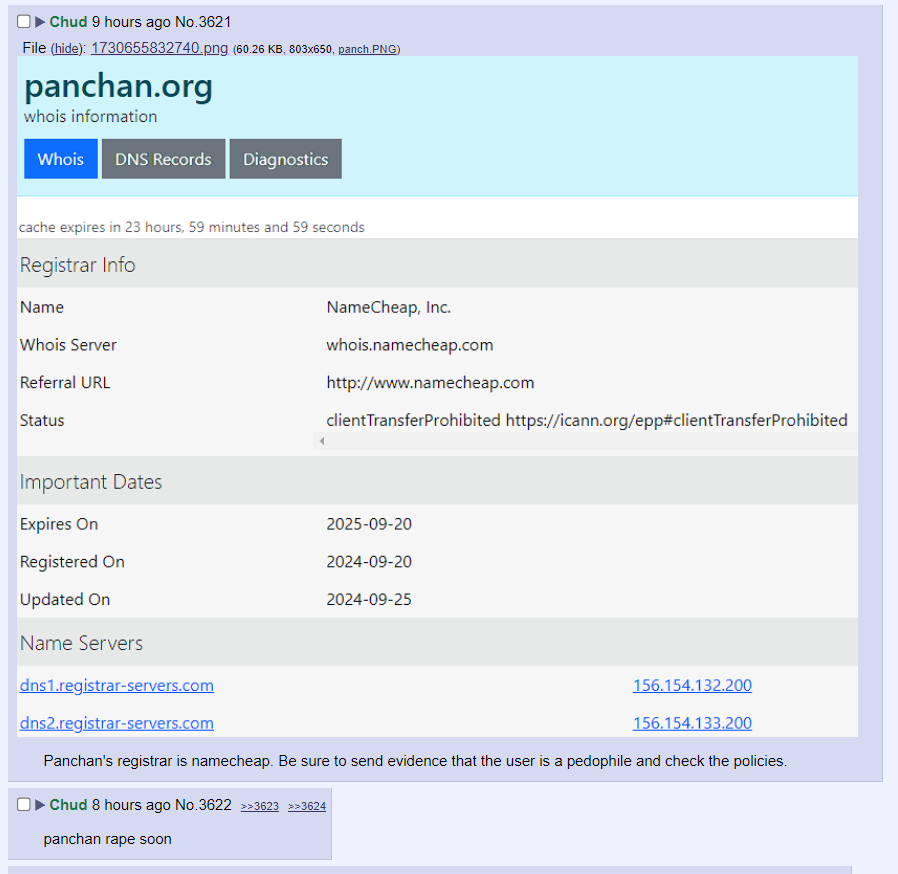Image resolution: width=898 pixels, height=874 pixels.
Task: Open the 156.154.133.200 IP address link
Action: click(x=692, y=724)
